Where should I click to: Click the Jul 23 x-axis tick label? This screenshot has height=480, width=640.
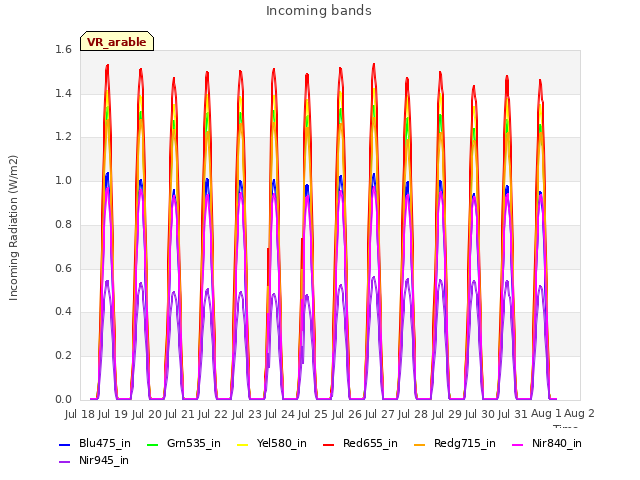pyautogui.click(x=246, y=414)
